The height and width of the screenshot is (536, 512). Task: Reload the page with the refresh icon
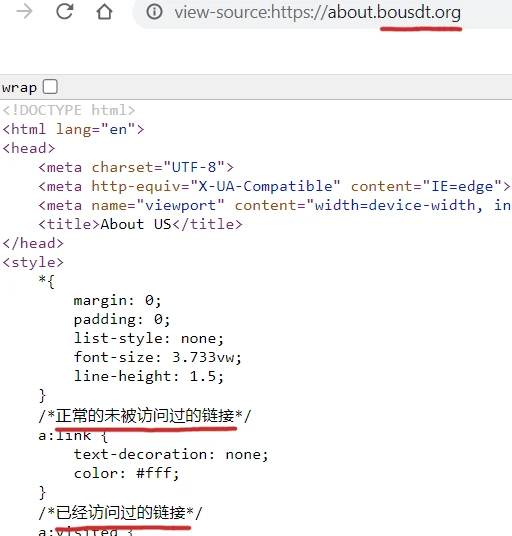(x=65, y=12)
